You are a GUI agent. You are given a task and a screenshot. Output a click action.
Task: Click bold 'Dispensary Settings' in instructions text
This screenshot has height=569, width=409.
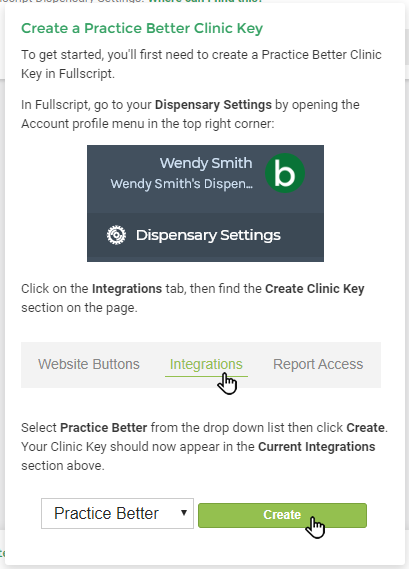coord(213,105)
